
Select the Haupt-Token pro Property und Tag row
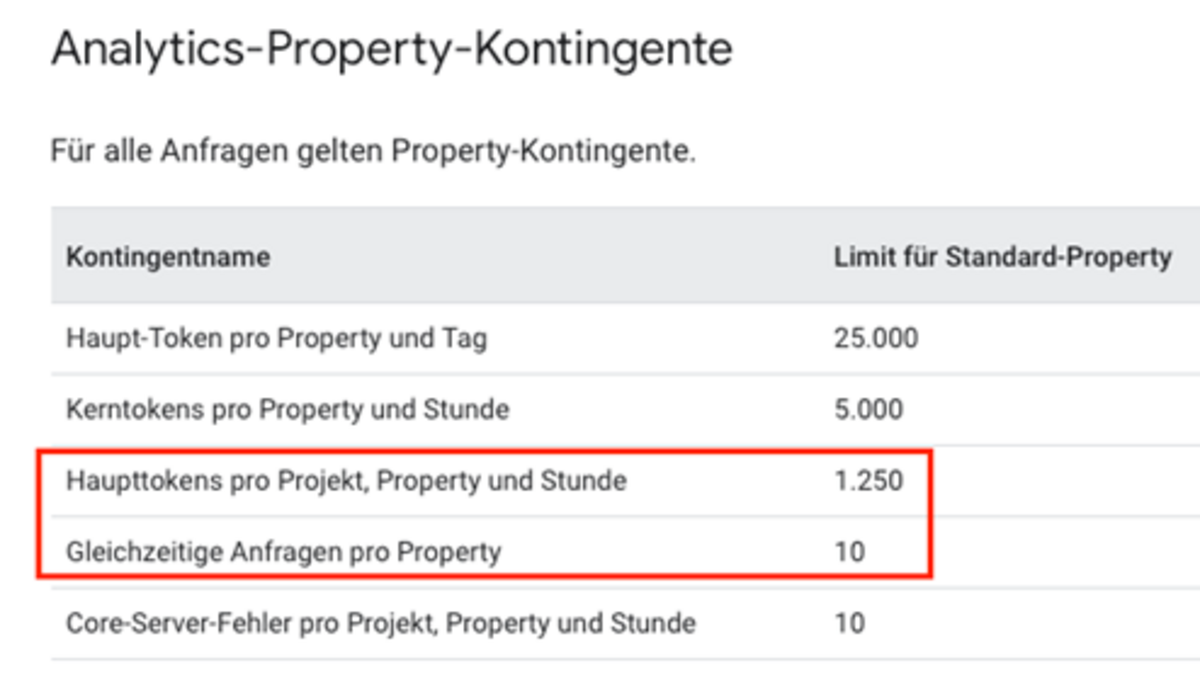[x=625, y=339]
